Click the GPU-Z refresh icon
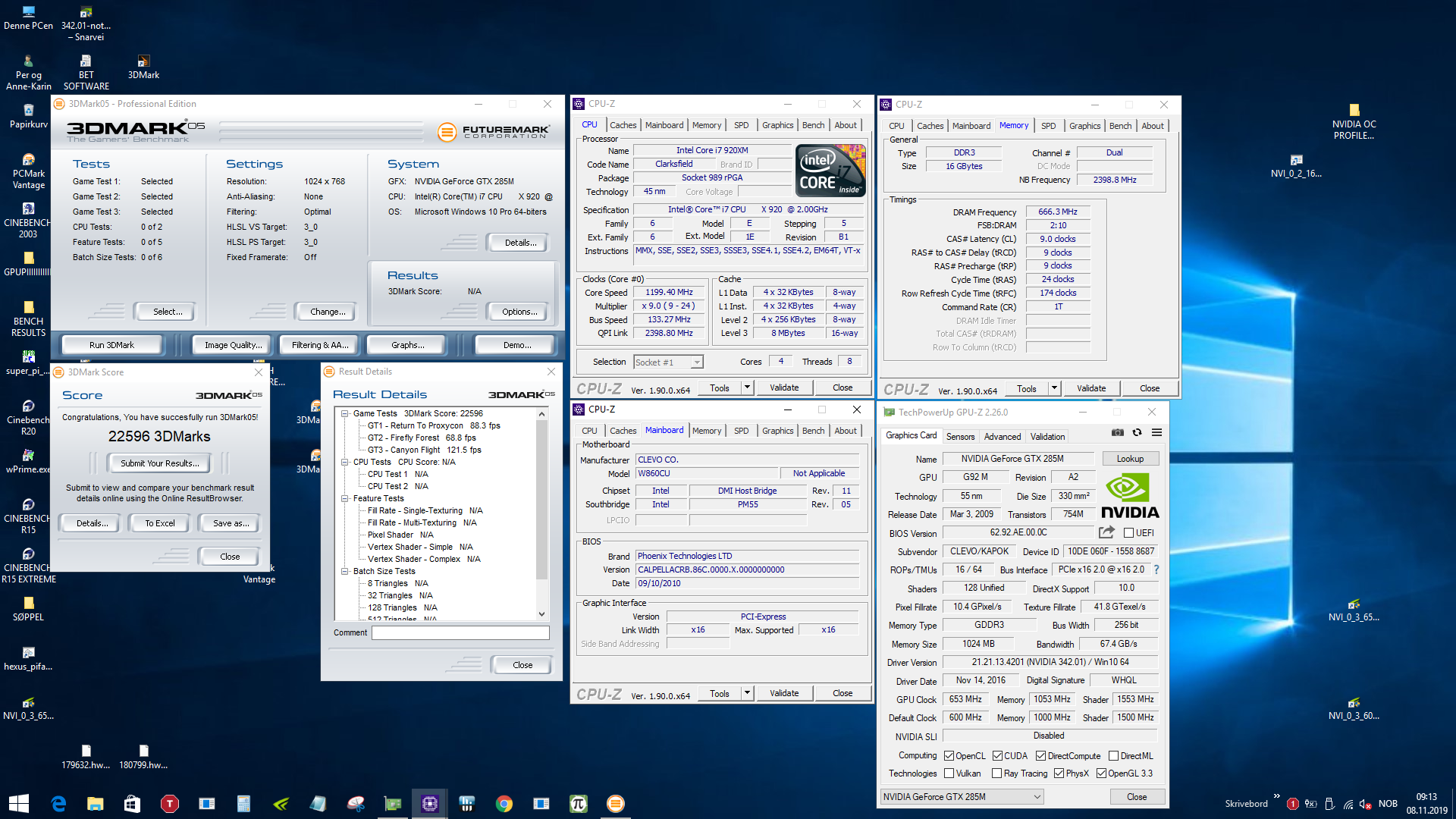 tap(1137, 432)
